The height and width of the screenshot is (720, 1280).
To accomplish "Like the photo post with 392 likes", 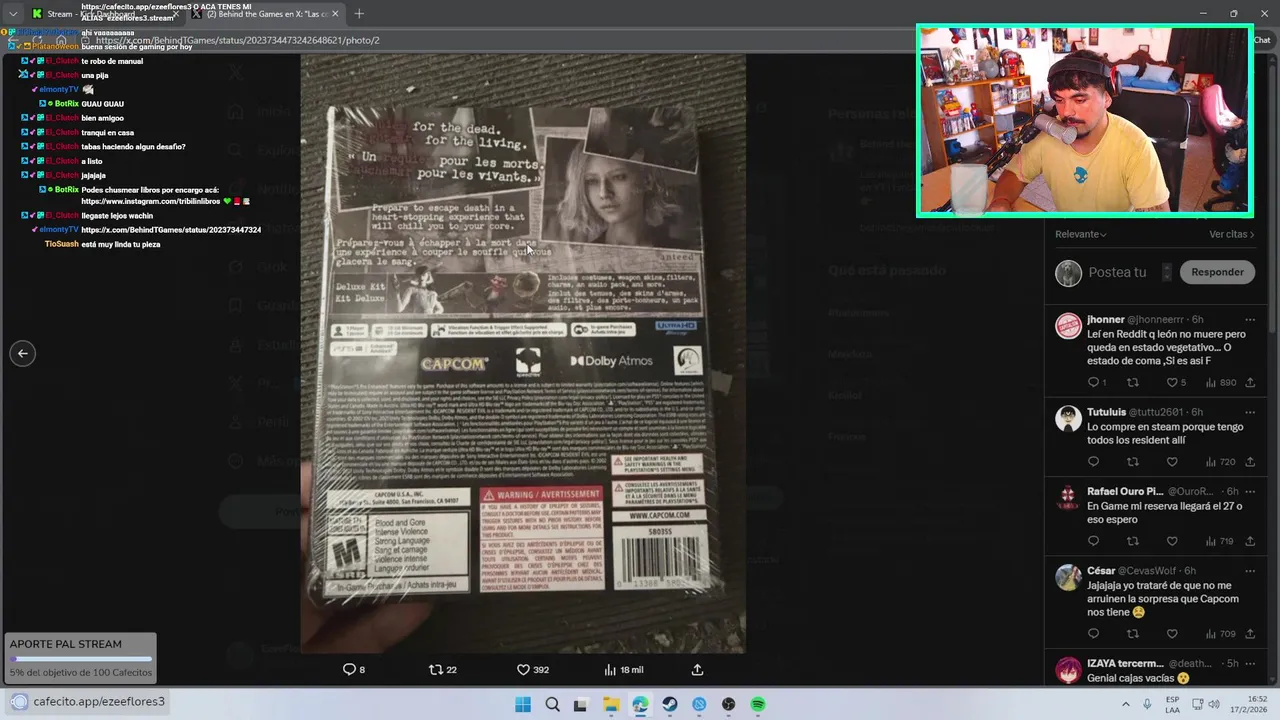I will coord(532,669).
